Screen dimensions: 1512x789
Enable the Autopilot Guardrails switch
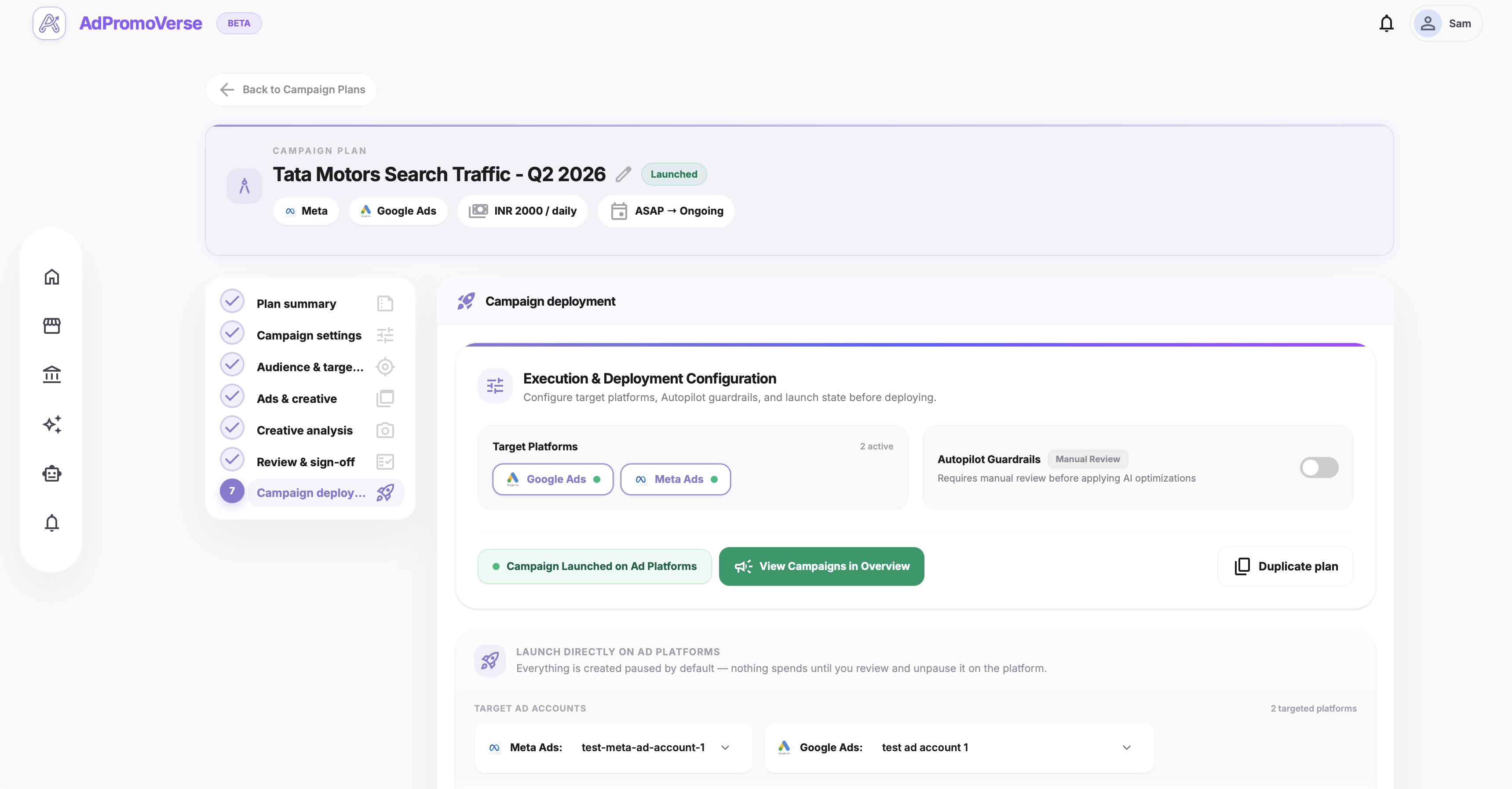pos(1319,468)
